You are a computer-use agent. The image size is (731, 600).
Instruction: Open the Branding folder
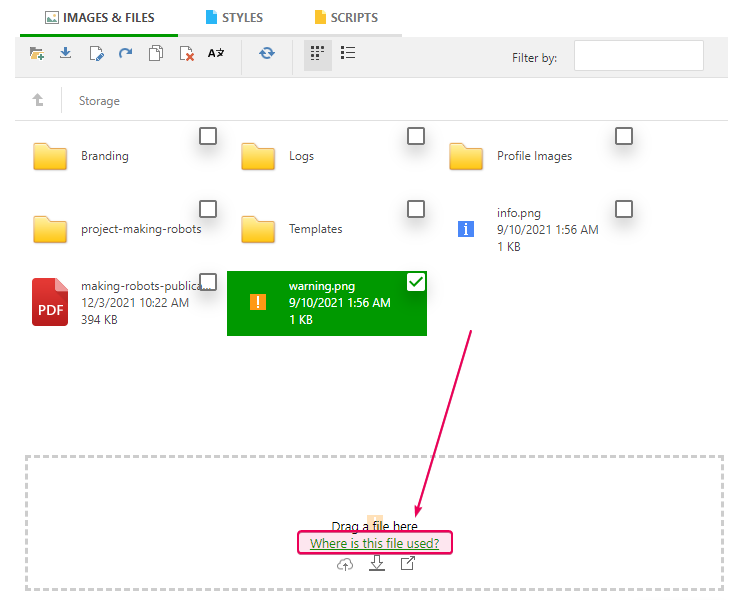(50, 156)
